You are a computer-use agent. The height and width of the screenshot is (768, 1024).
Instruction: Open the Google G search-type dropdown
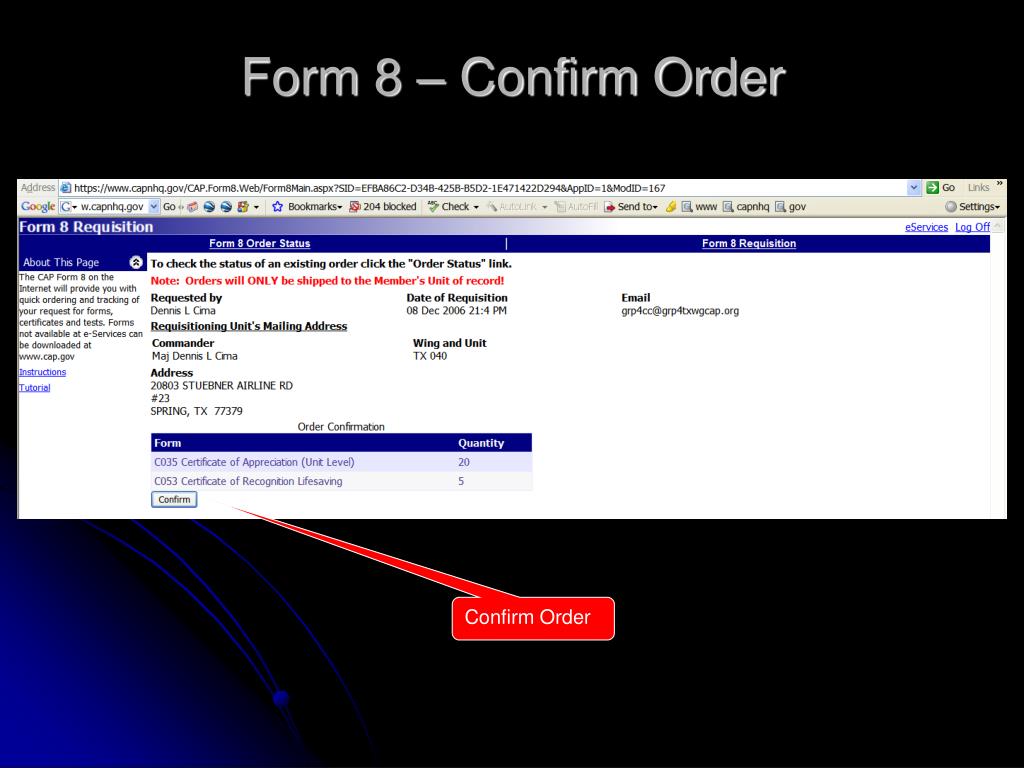[69, 207]
